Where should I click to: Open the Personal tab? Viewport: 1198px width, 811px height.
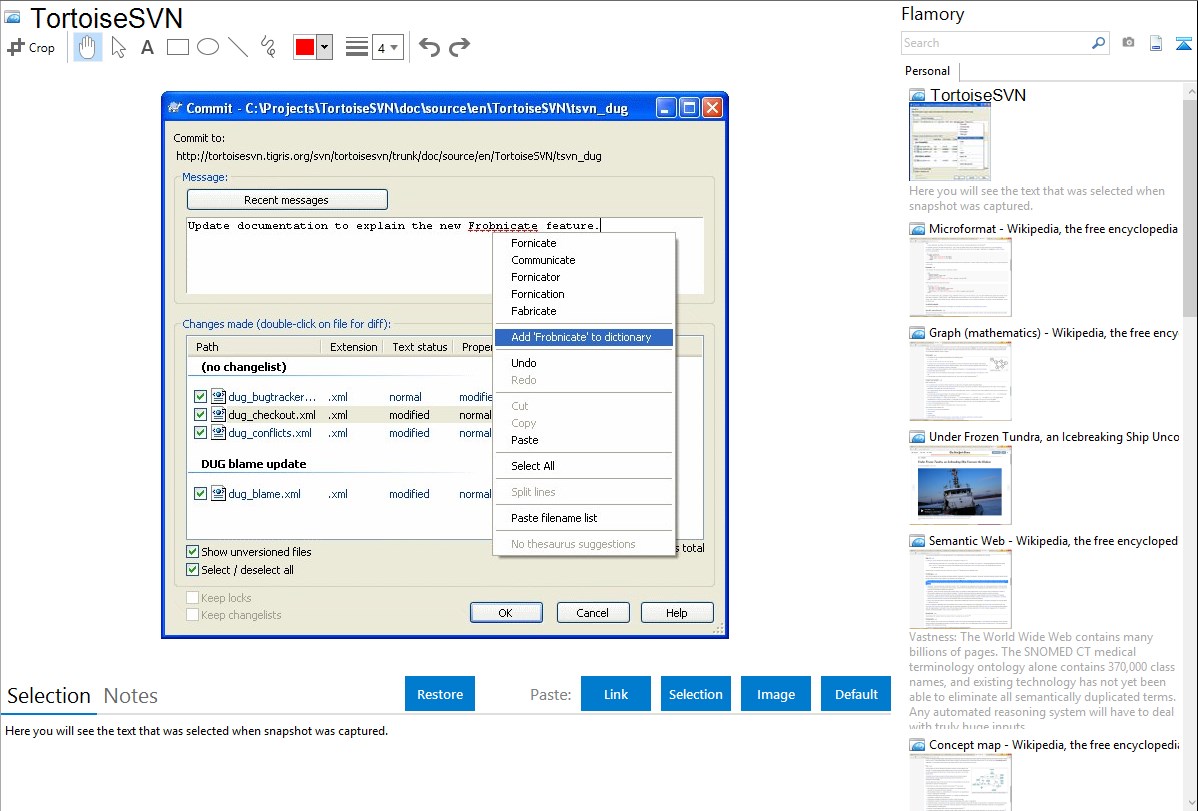[x=927, y=71]
